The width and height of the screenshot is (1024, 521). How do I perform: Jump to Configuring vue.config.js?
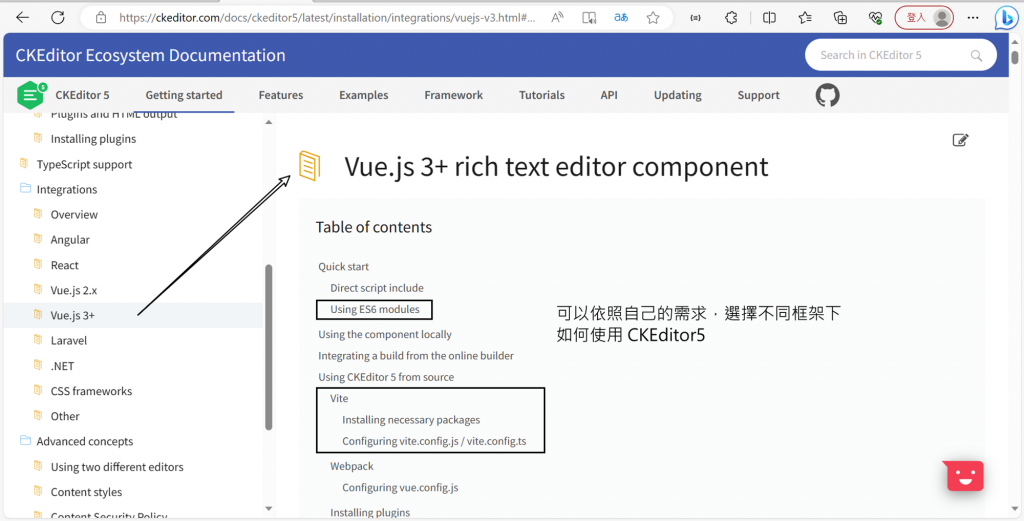point(400,488)
